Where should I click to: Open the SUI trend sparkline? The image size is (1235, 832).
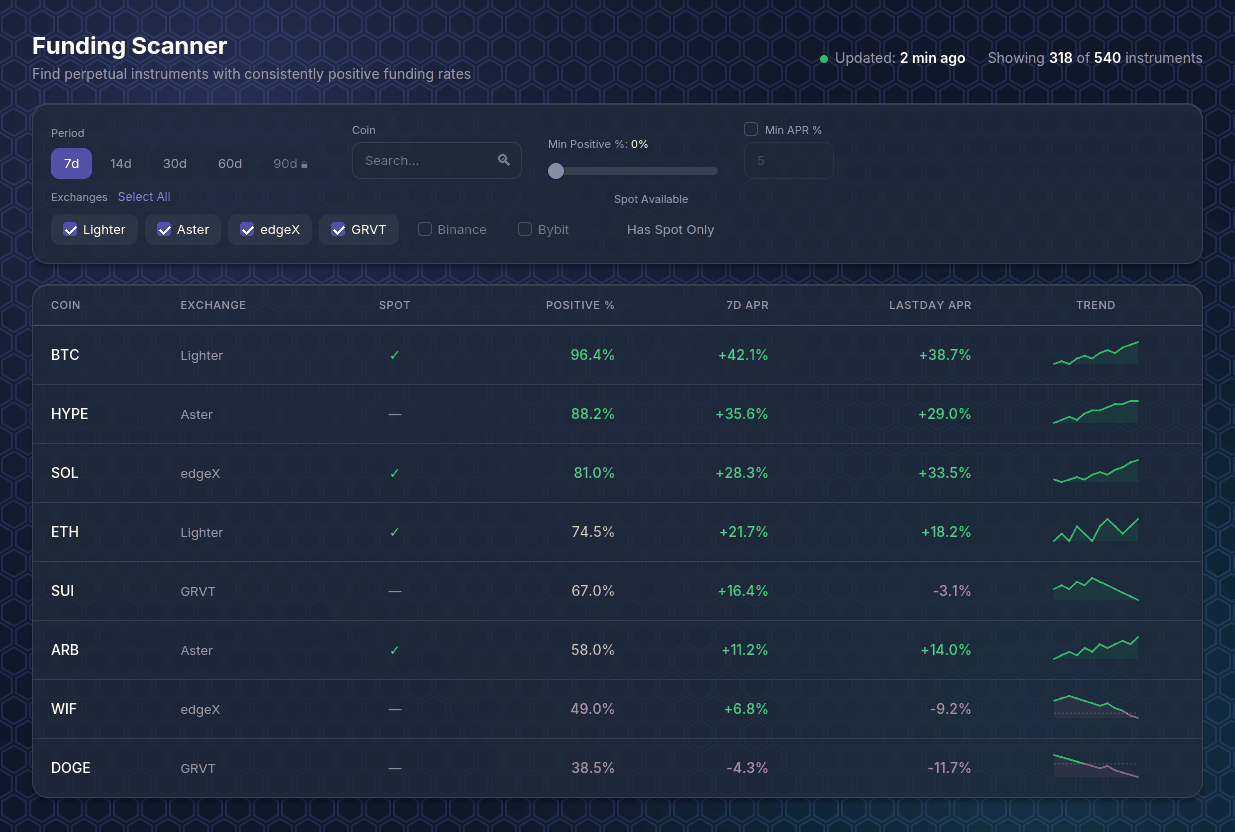coord(1096,589)
